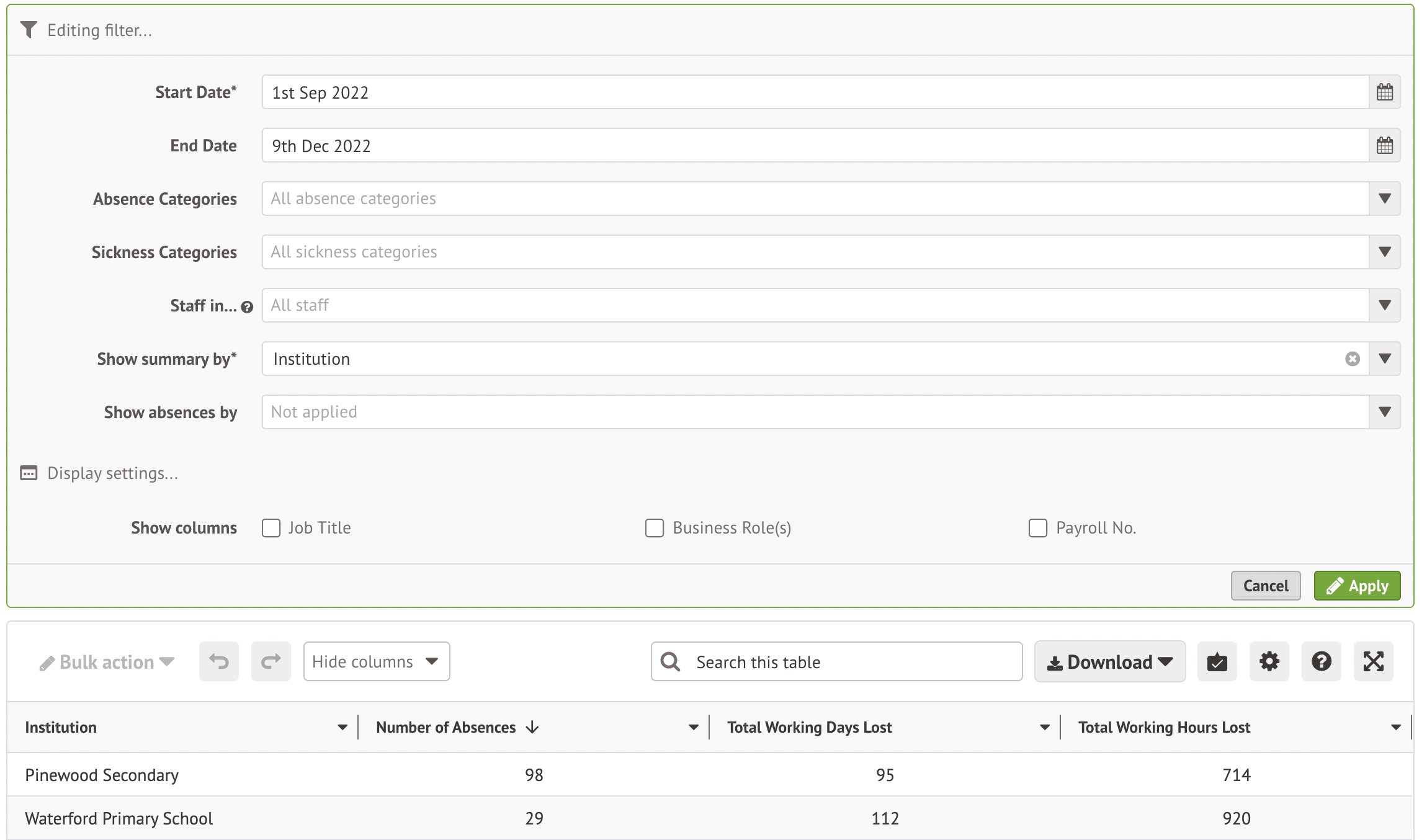Viewport: 1427px width, 840px height.
Task: Click the redo arrow in table toolbar
Action: point(271,661)
